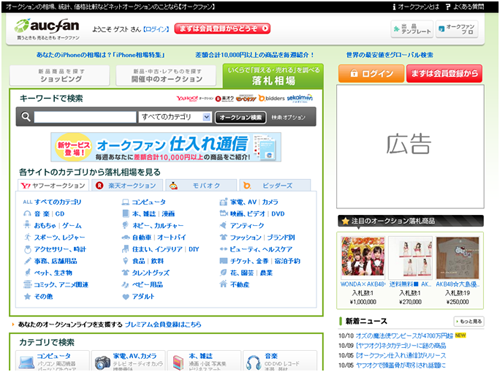Click the keyword search input field
Screen dimensions: 500x372
pyautogui.click(x=85, y=117)
